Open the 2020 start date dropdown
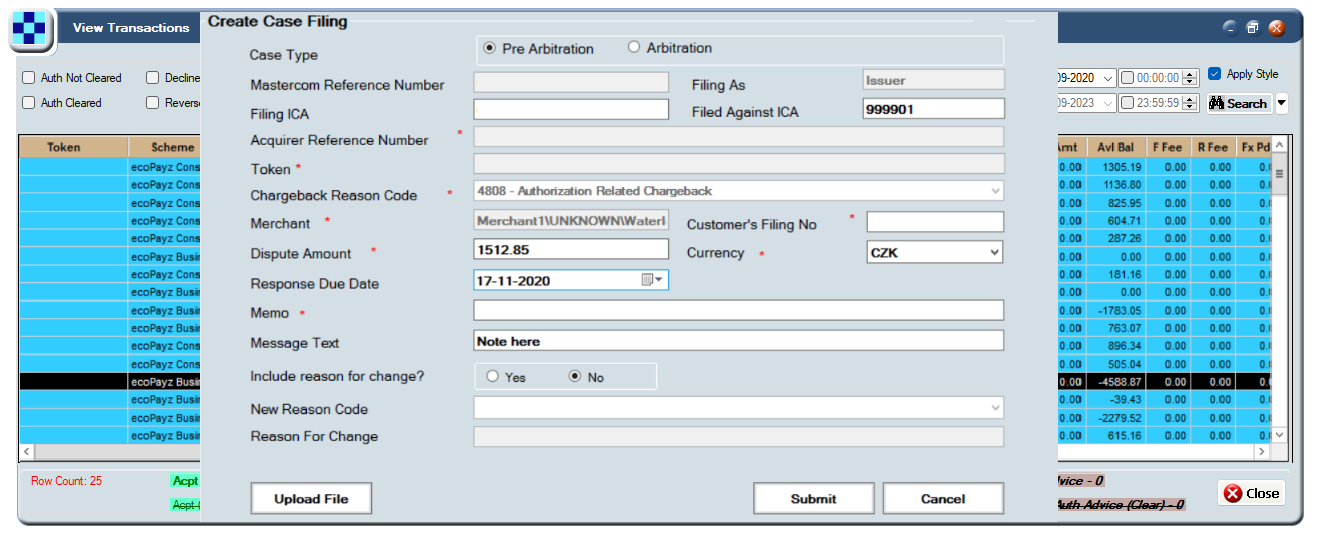This screenshot has height=538, width=1317. [x=1107, y=78]
